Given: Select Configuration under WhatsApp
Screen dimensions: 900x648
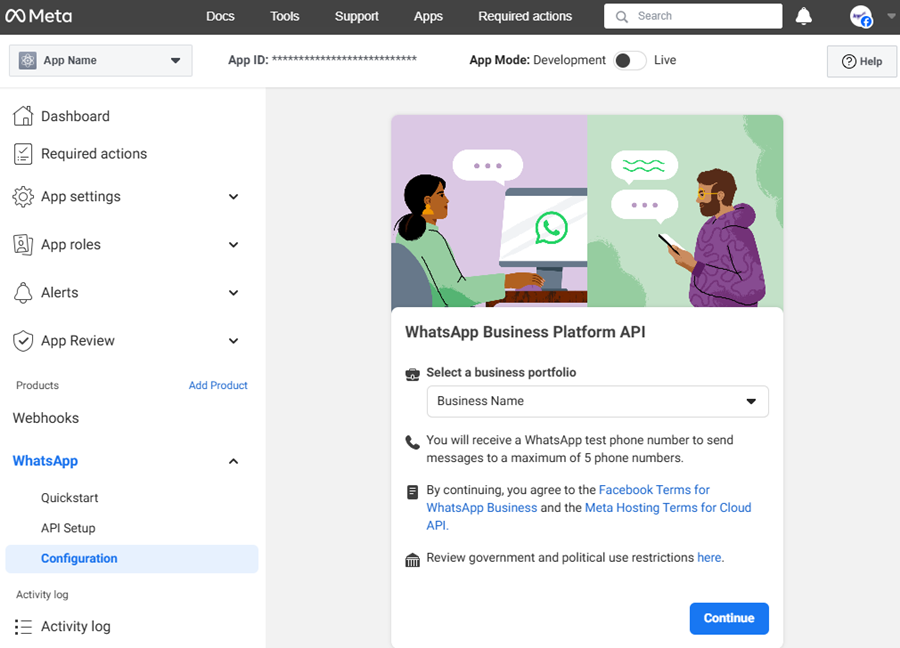Looking at the screenshot, I should coord(132,558).
